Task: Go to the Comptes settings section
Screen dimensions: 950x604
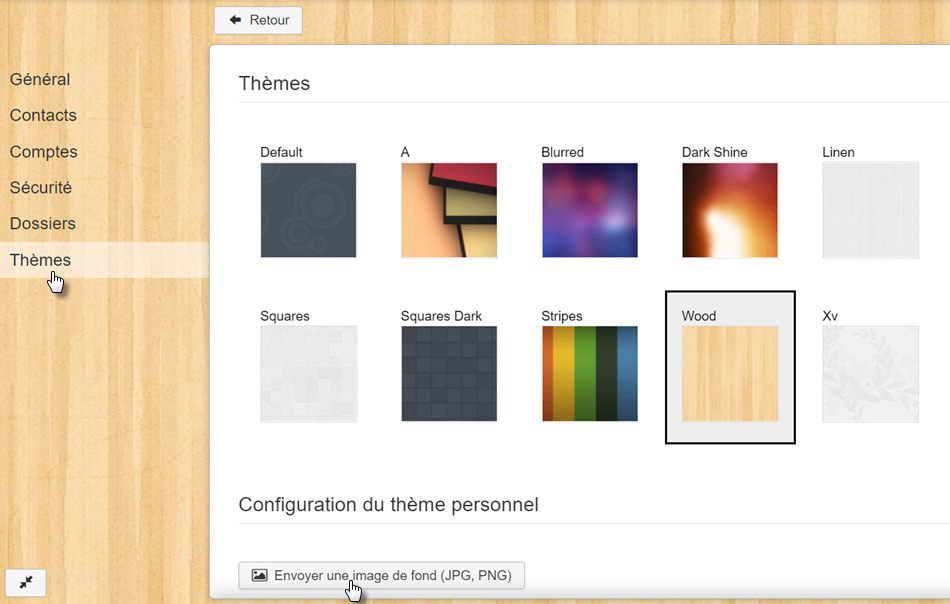Action: pos(44,152)
